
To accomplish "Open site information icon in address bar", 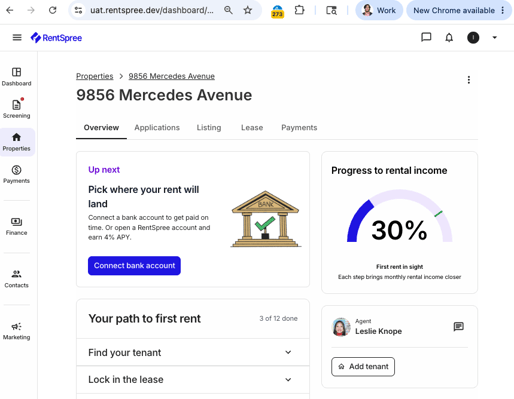I will (78, 10).
